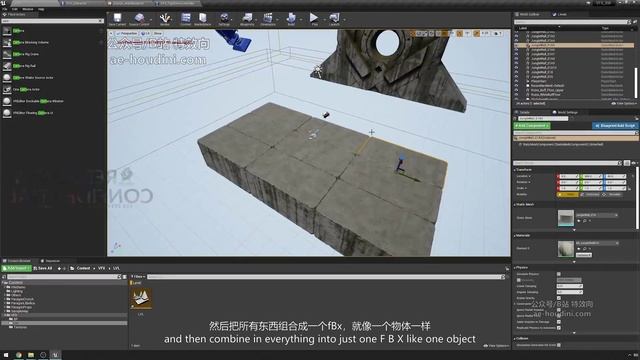The image size is (640, 360).
Task: Toggle Apply Impulse on Damage checkbox
Action: pos(559,322)
